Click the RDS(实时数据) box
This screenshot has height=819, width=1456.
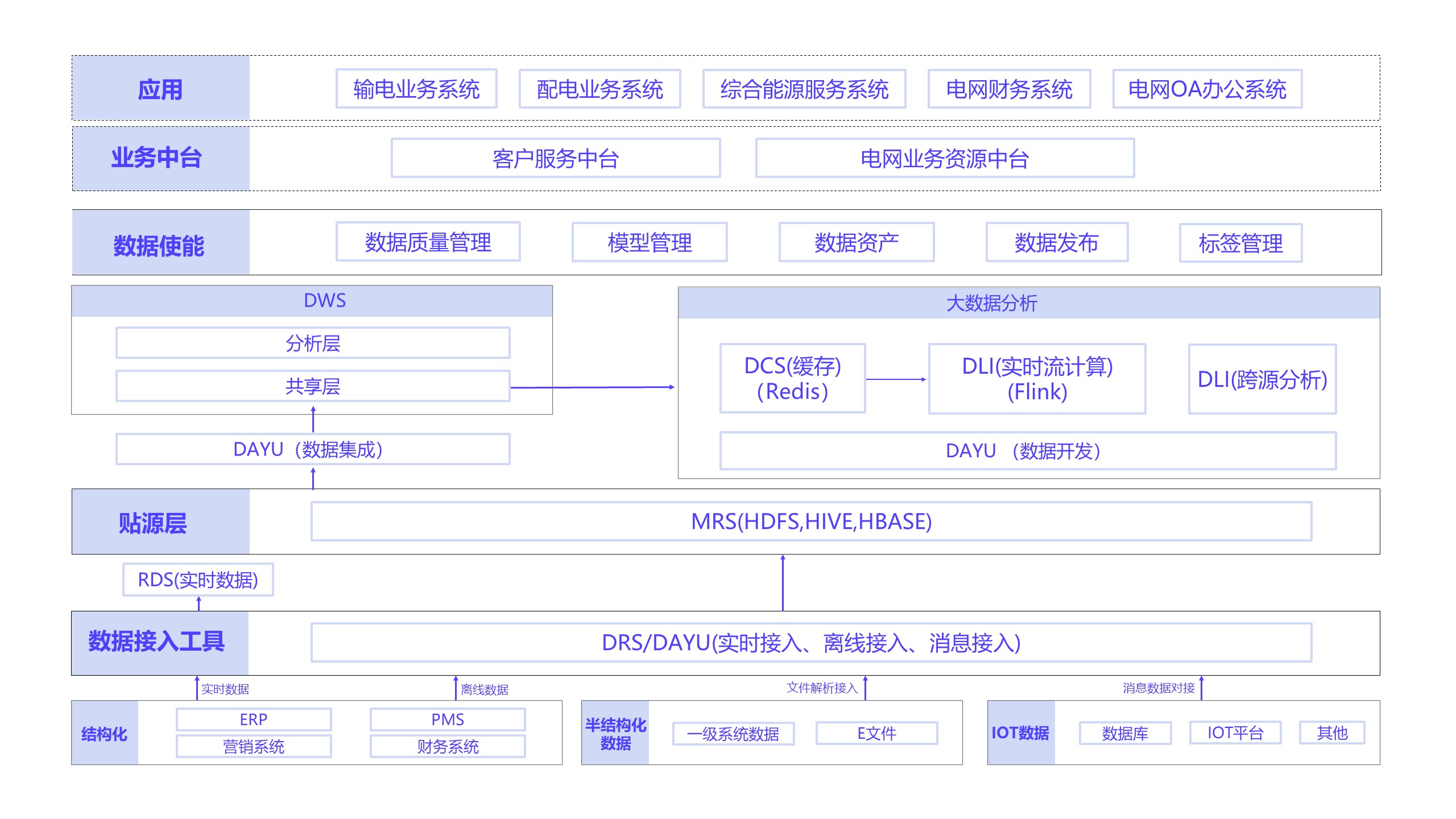198,580
